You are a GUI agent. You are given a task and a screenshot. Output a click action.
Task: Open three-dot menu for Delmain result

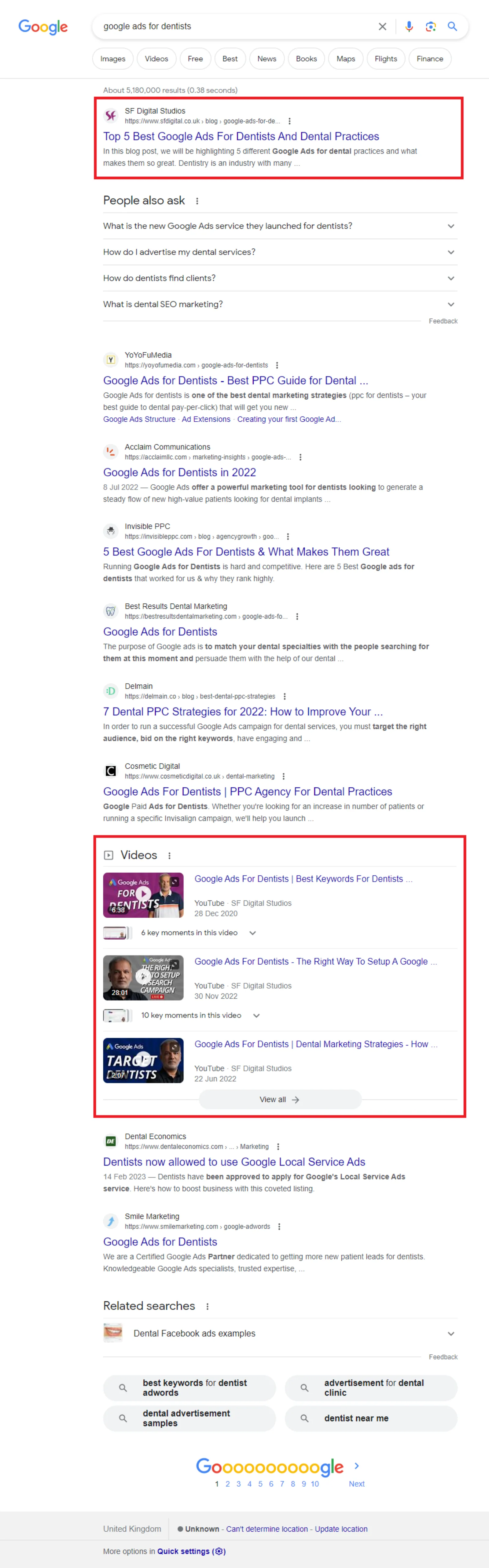pos(285,696)
